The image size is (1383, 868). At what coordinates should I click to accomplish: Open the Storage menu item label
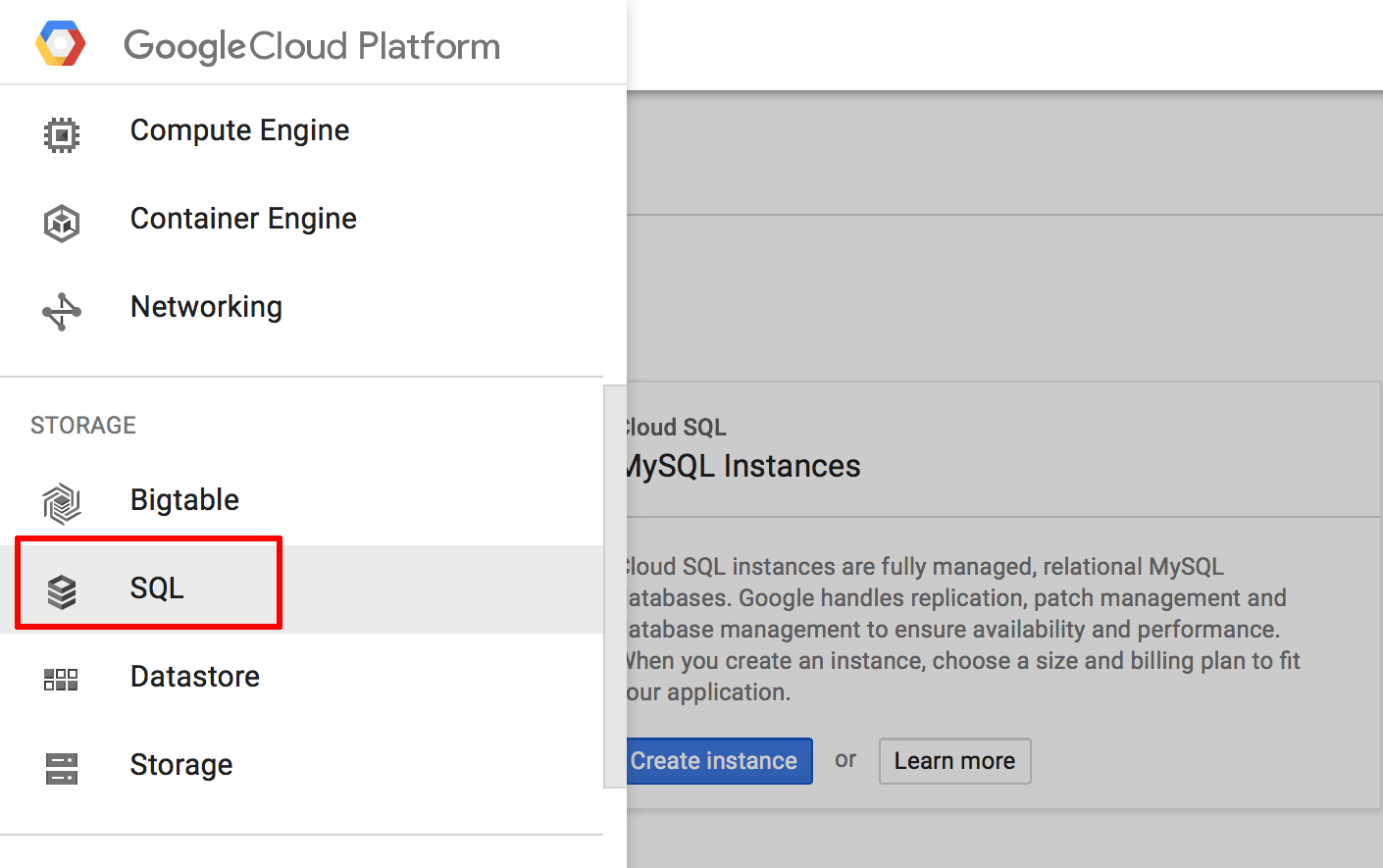pyautogui.click(x=181, y=765)
